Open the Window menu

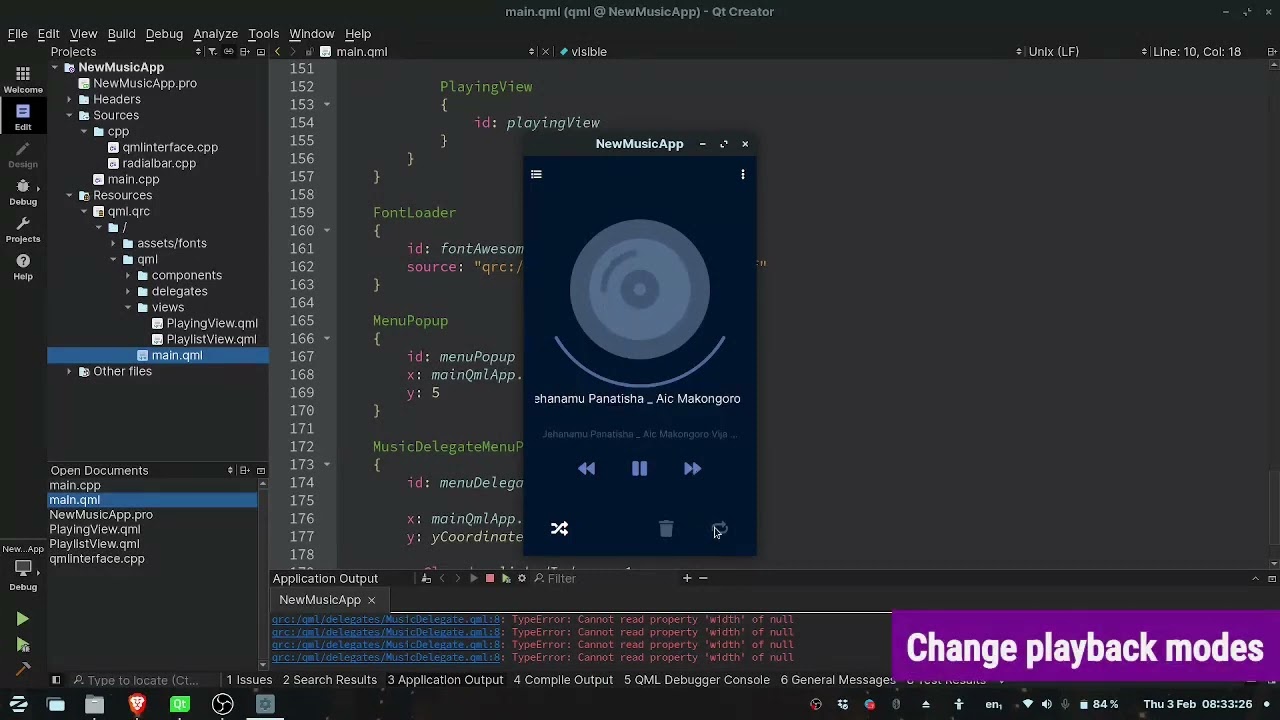click(x=312, y=34)
